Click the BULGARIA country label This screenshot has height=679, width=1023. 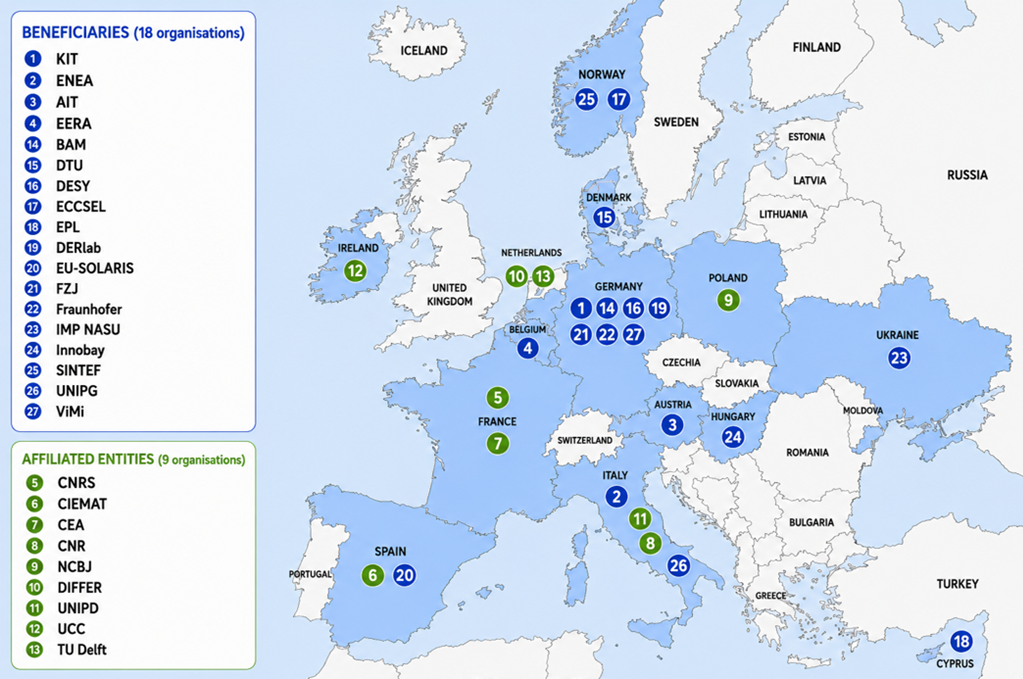tap(812, 522)
